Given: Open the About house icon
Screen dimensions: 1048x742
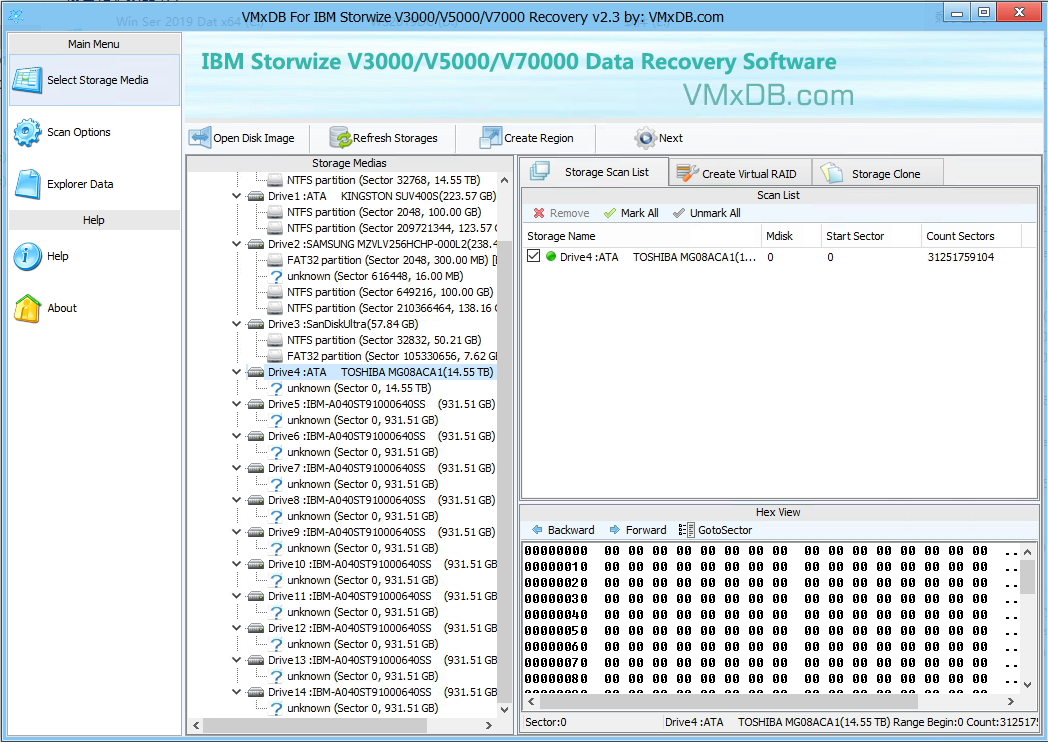Looking at the screenshot, I should point(27,308).
